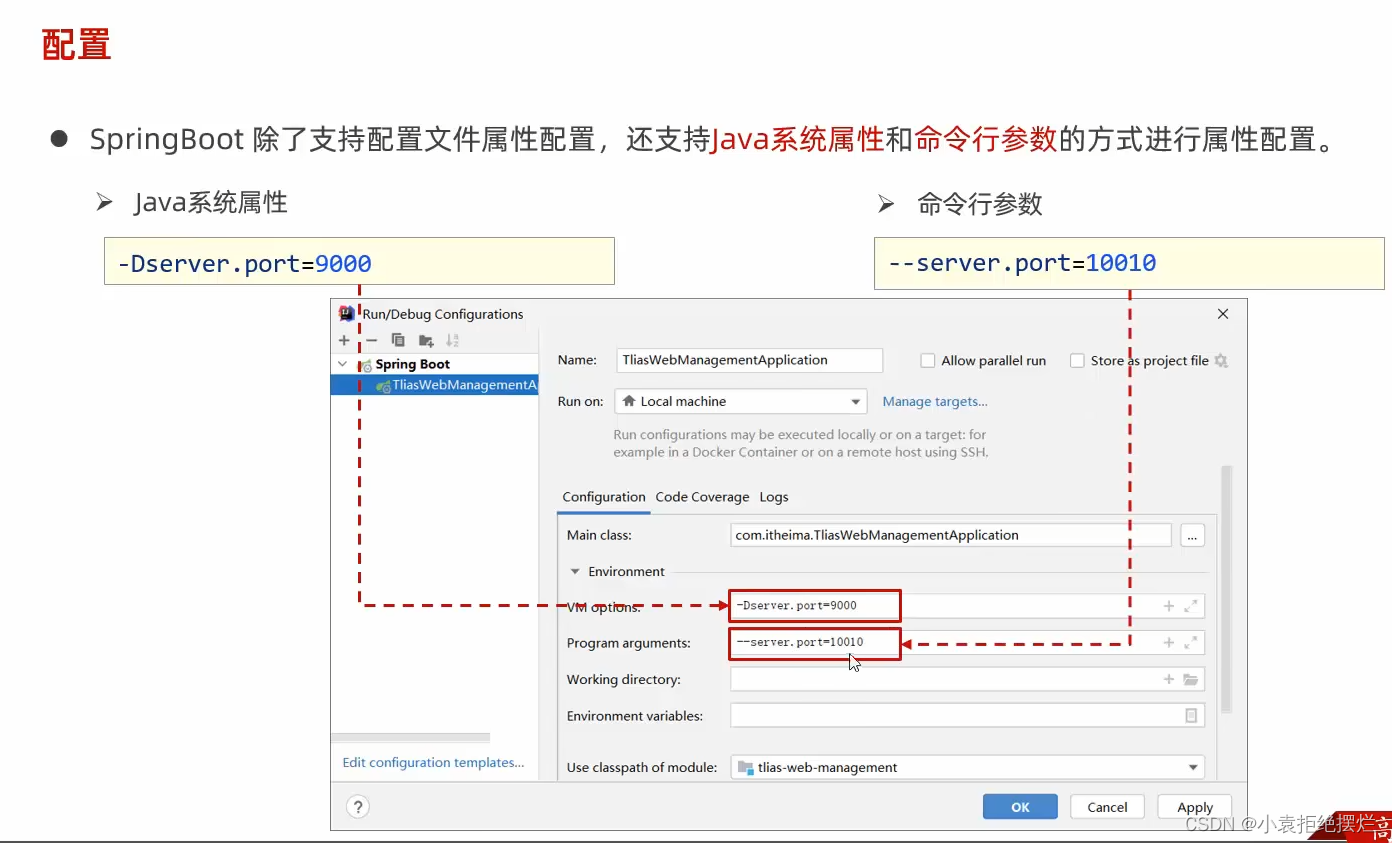This screenshot has width=1392, height=843.
Task: Click plus icon in VM options field
Action: [1168, 606]
